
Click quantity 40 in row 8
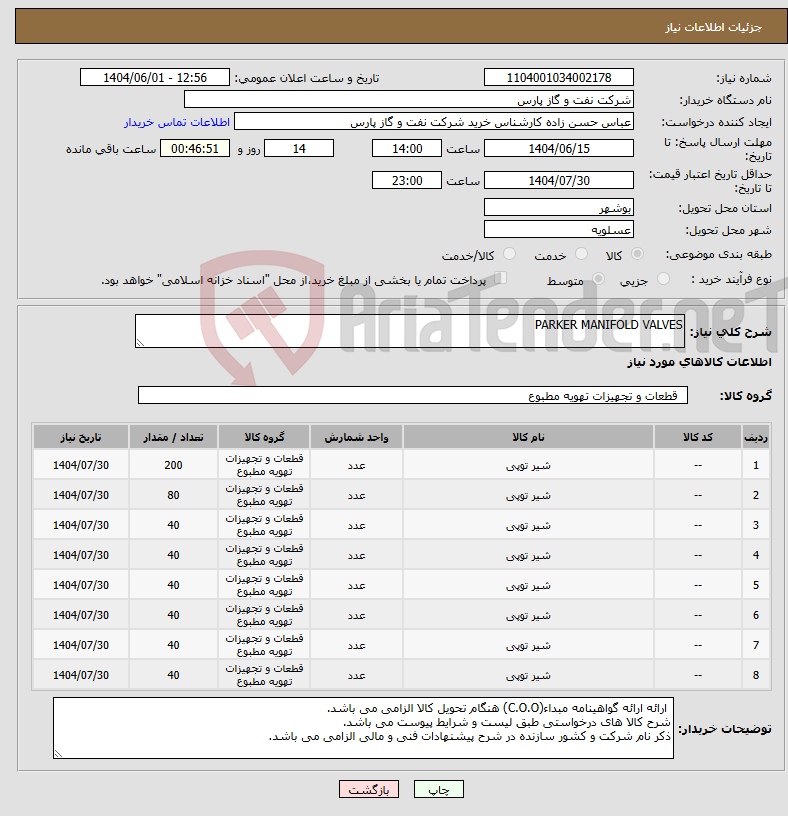coord(173,675)
